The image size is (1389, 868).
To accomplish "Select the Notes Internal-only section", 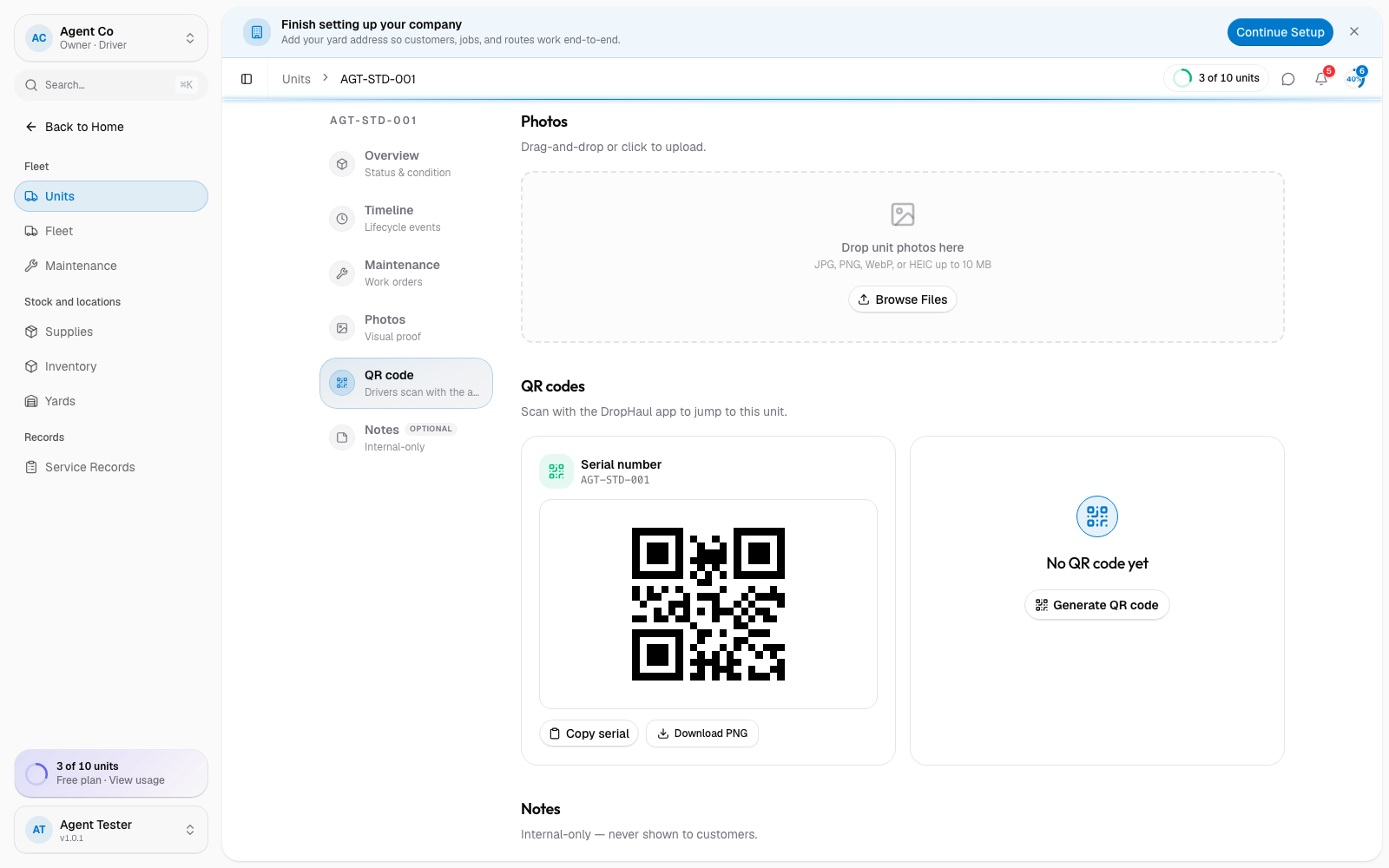I will 406,437.
